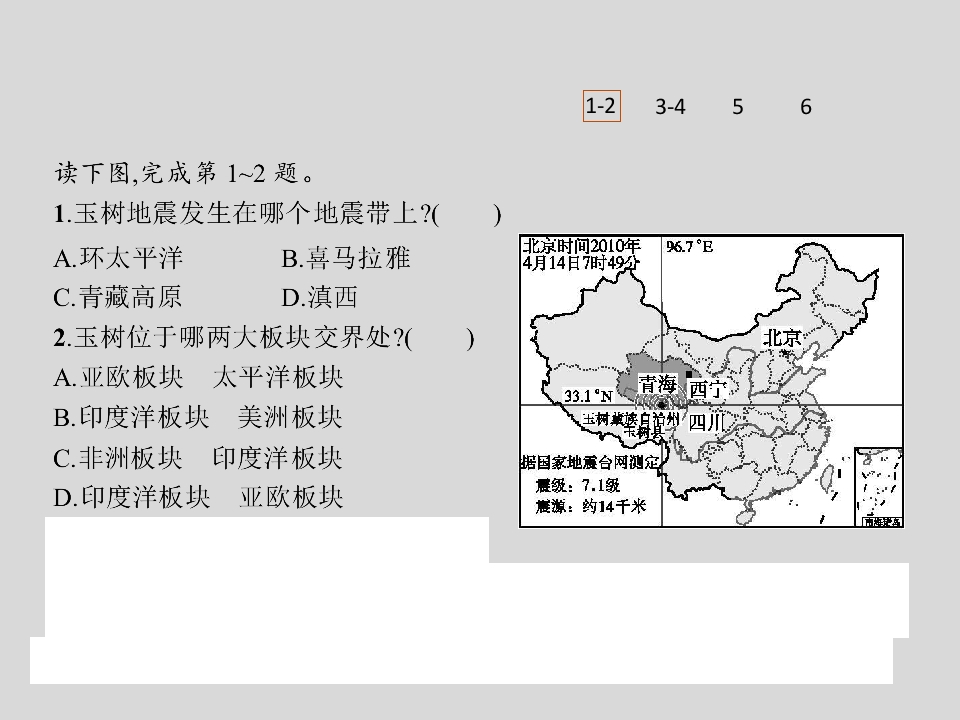960x720 pixels.
Task: Jump to question 5 link
Action: (x=738, y=107)
